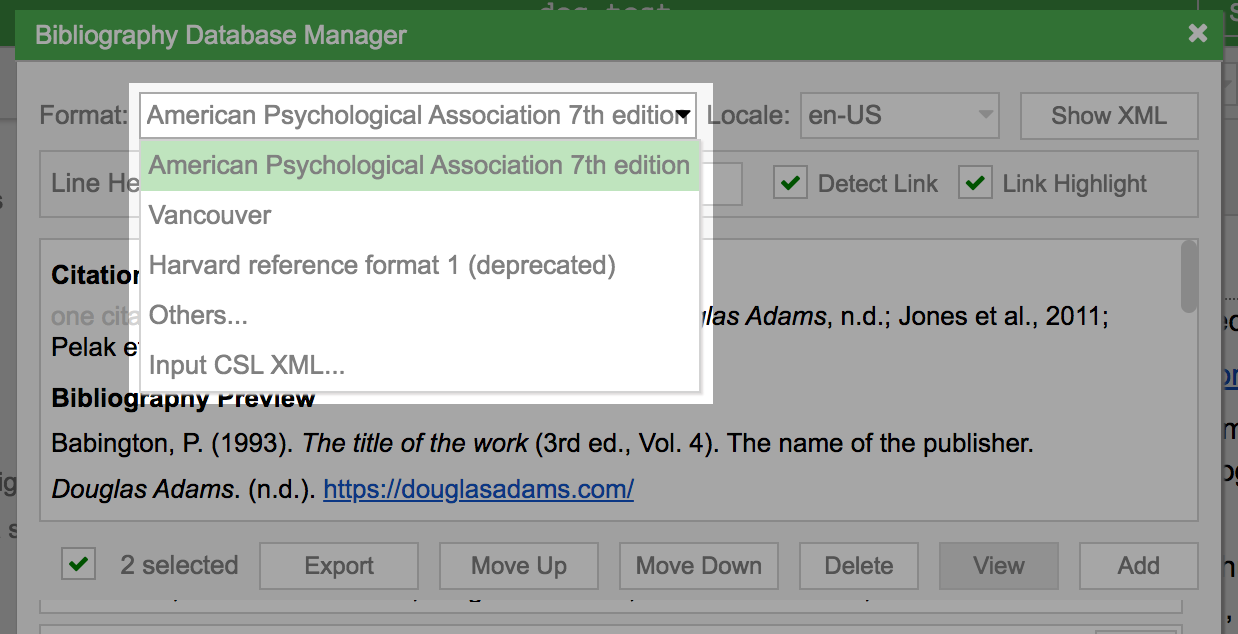The width and height of the screenshot is (1238, 634).
Task: Open the Format dropdown arrow
Action: pyautogui.click(x=684, y=116)
